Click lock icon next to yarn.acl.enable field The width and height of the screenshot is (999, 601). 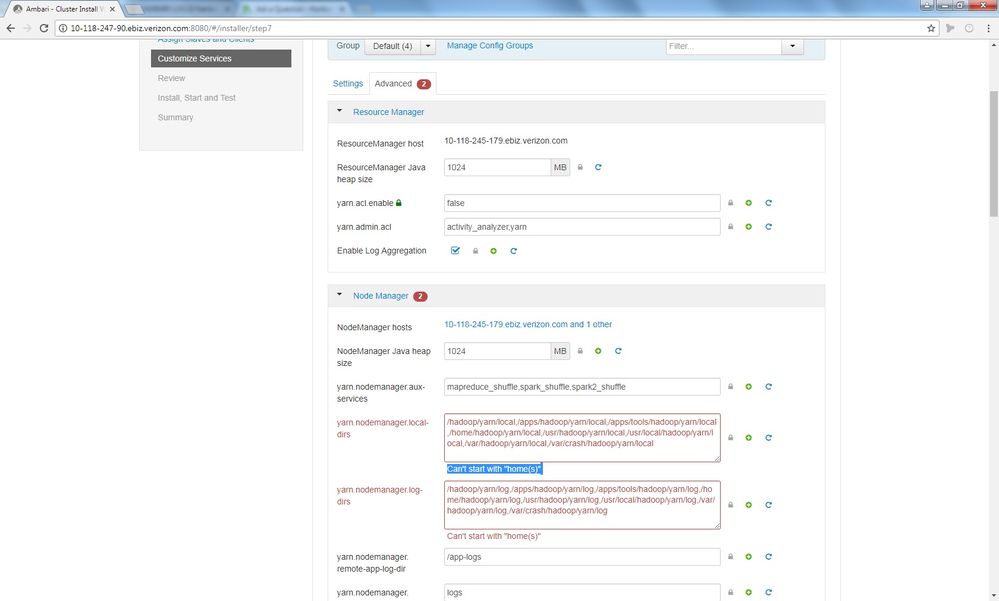tap(730, 203)
